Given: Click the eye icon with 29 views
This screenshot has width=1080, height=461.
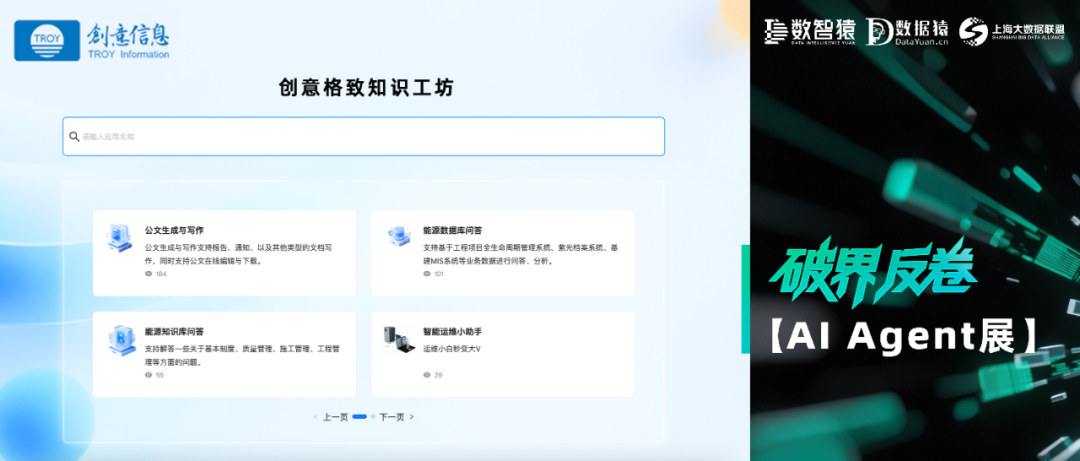Looking at the screenshot, I should [426, 375].
